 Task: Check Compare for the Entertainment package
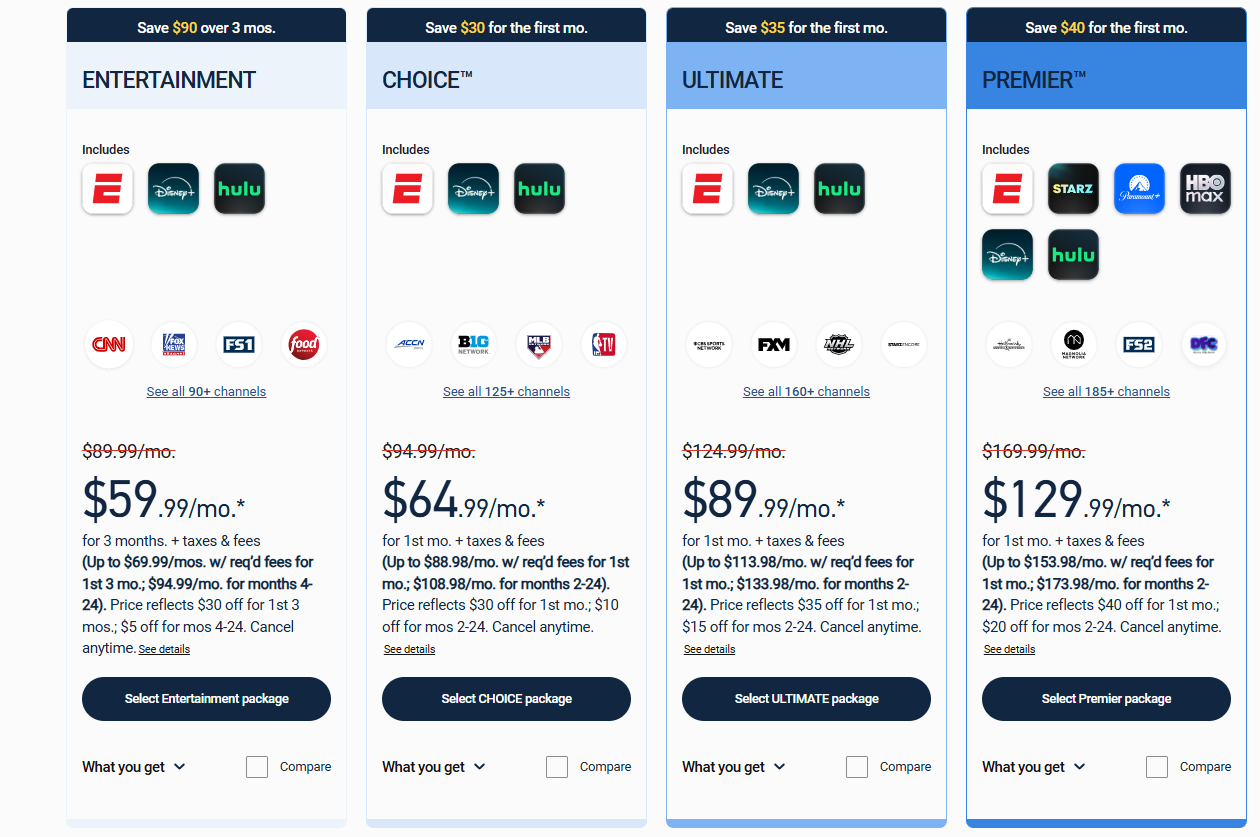257,767
